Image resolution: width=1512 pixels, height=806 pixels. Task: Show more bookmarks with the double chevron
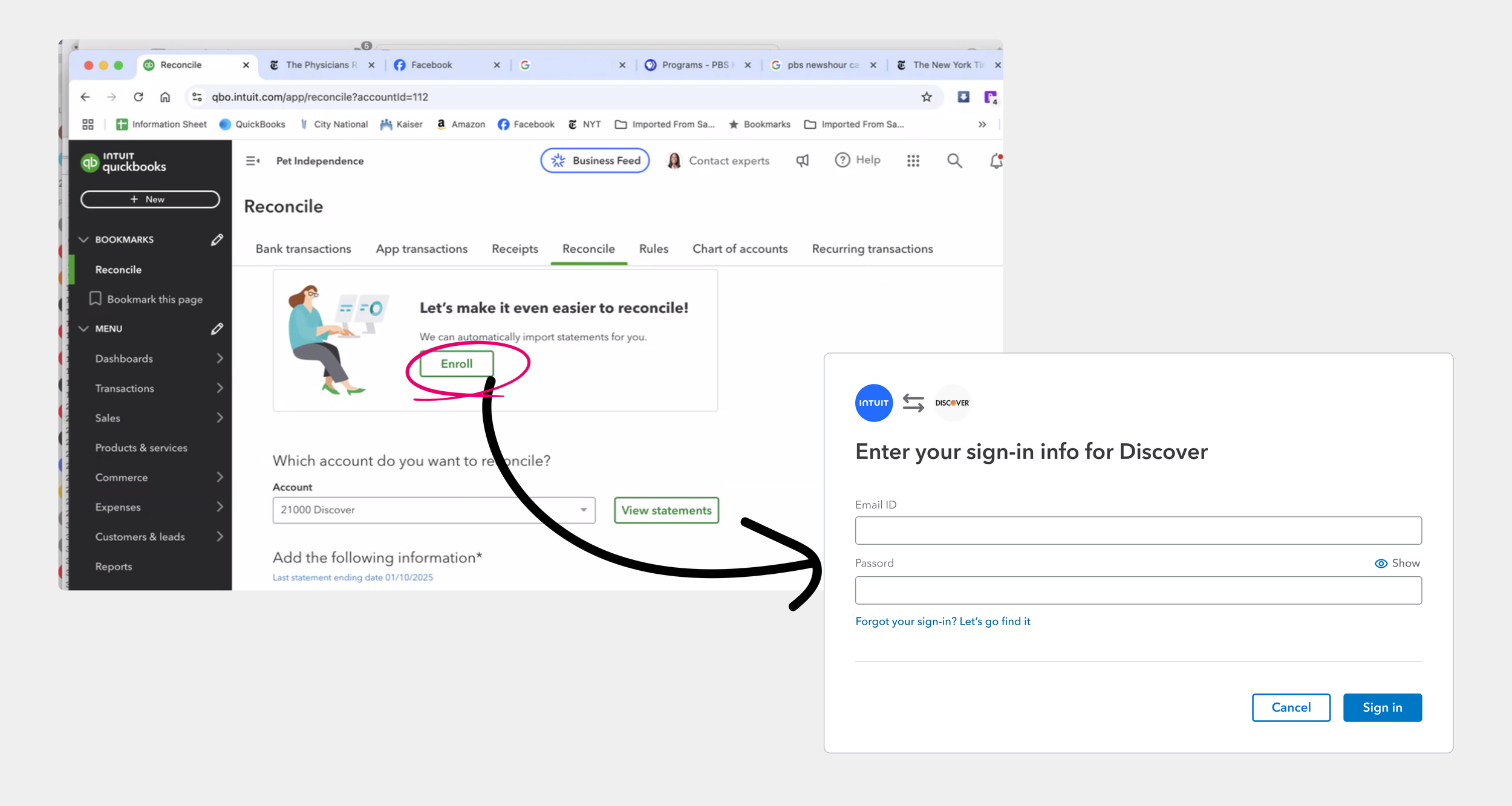982,124
